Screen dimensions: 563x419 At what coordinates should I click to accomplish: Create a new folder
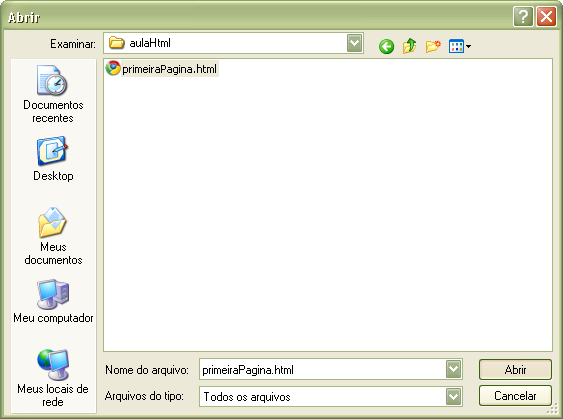tap(433, 46)
